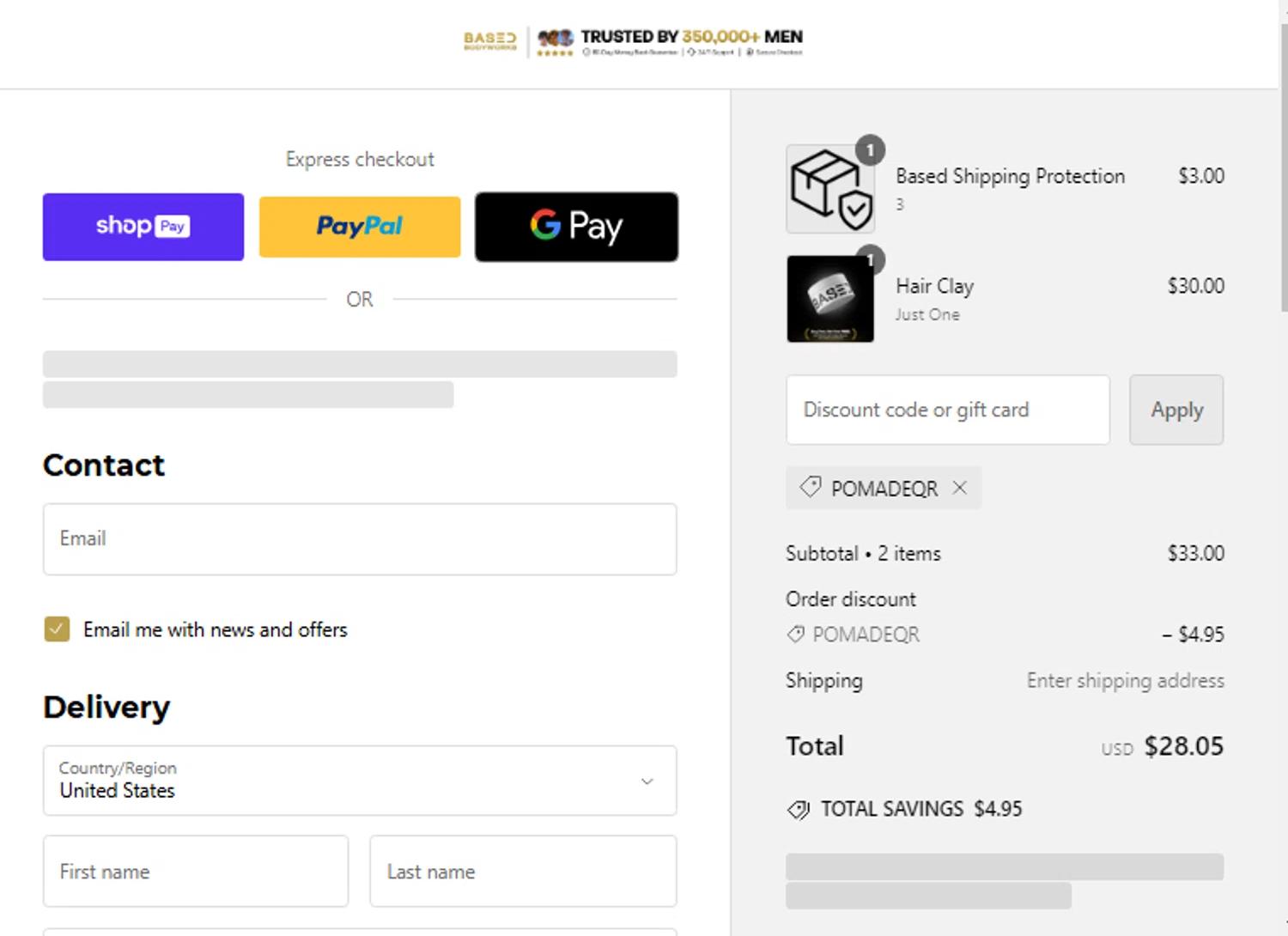Click the Hair Clay product thumbnail

[830, 299]
